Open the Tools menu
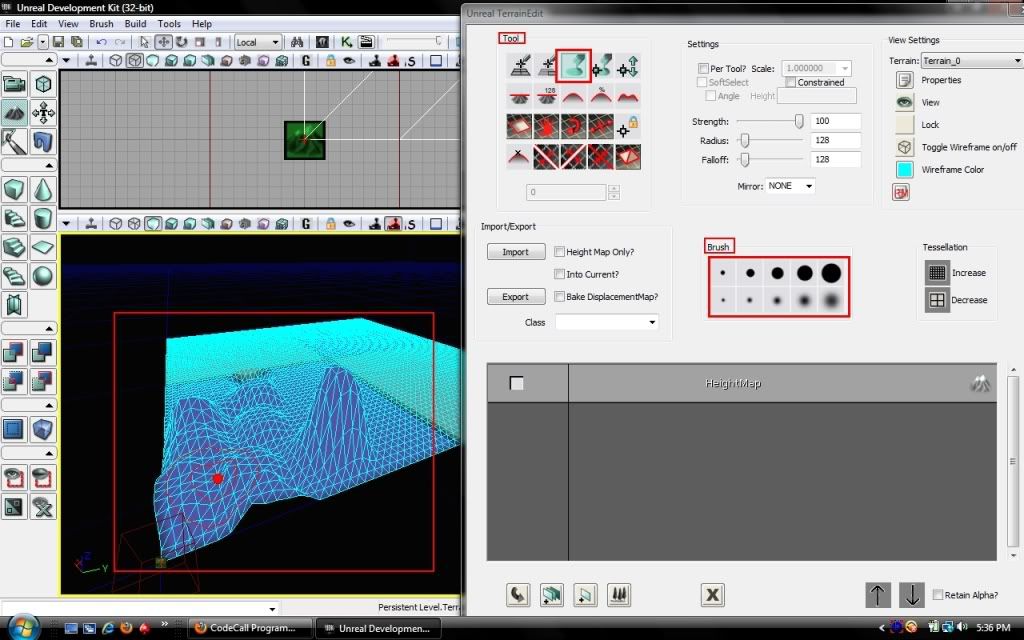1024x640 pixels. pos(168,24)
